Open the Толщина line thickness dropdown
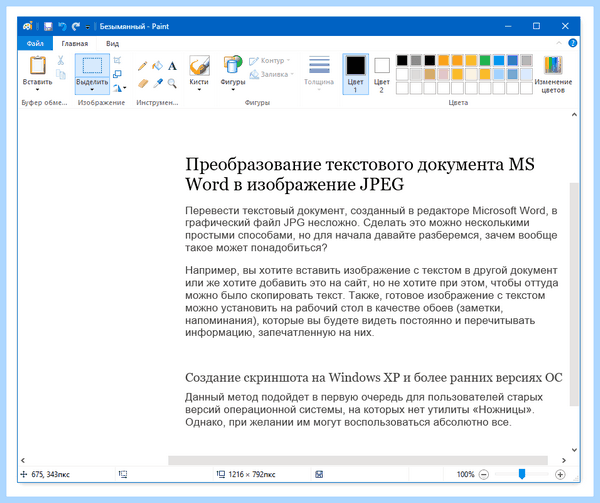 (x=319, y=74)
